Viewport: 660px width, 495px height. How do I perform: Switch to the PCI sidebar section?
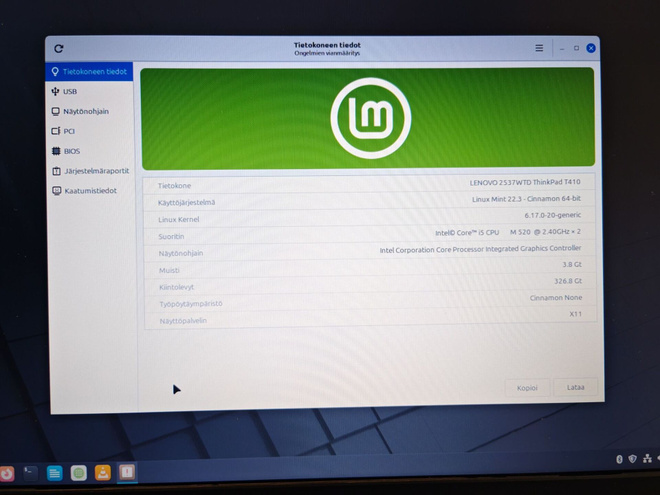tap(90, 131)
